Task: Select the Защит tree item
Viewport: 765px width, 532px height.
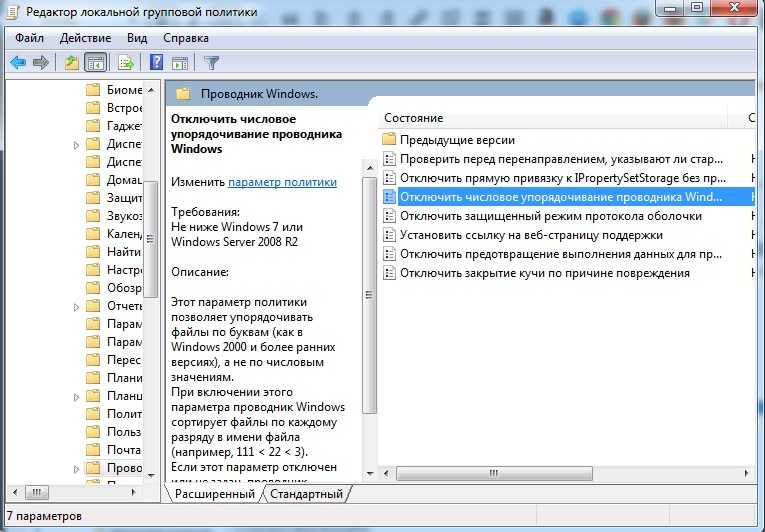Action: coord(124,198)
